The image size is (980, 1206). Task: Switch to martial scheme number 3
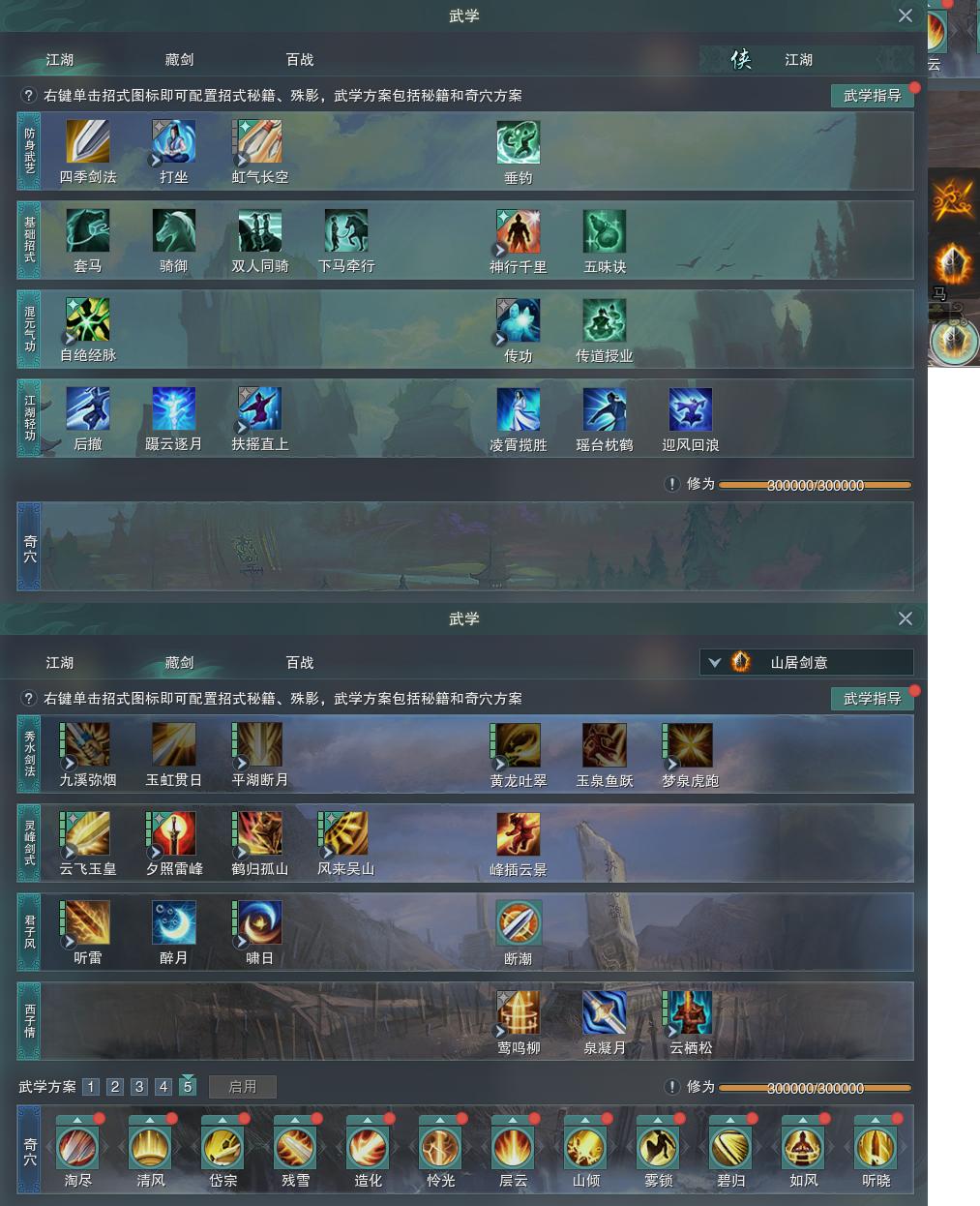(139, 1087)
